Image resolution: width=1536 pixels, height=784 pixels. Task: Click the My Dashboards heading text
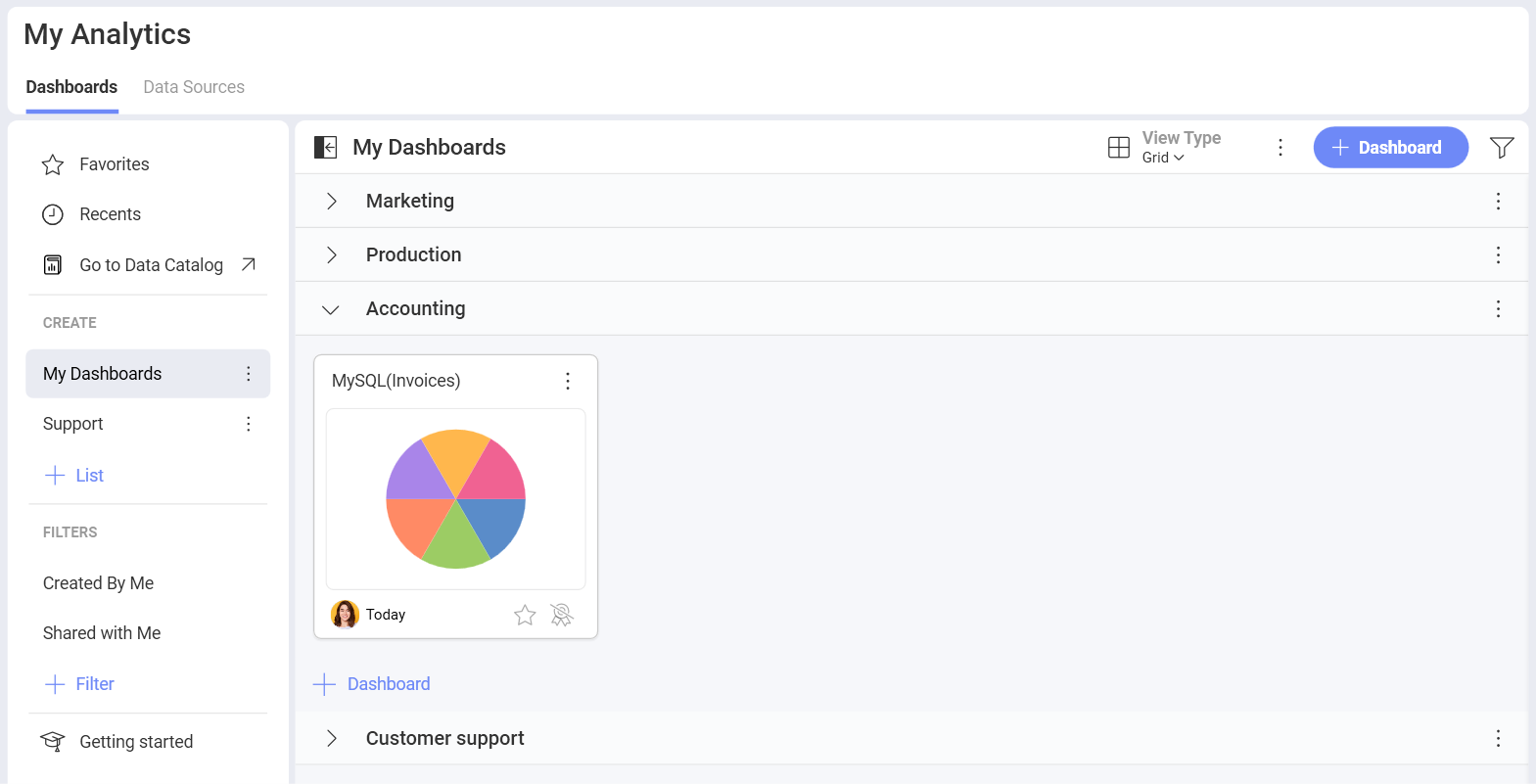[429, 147]
